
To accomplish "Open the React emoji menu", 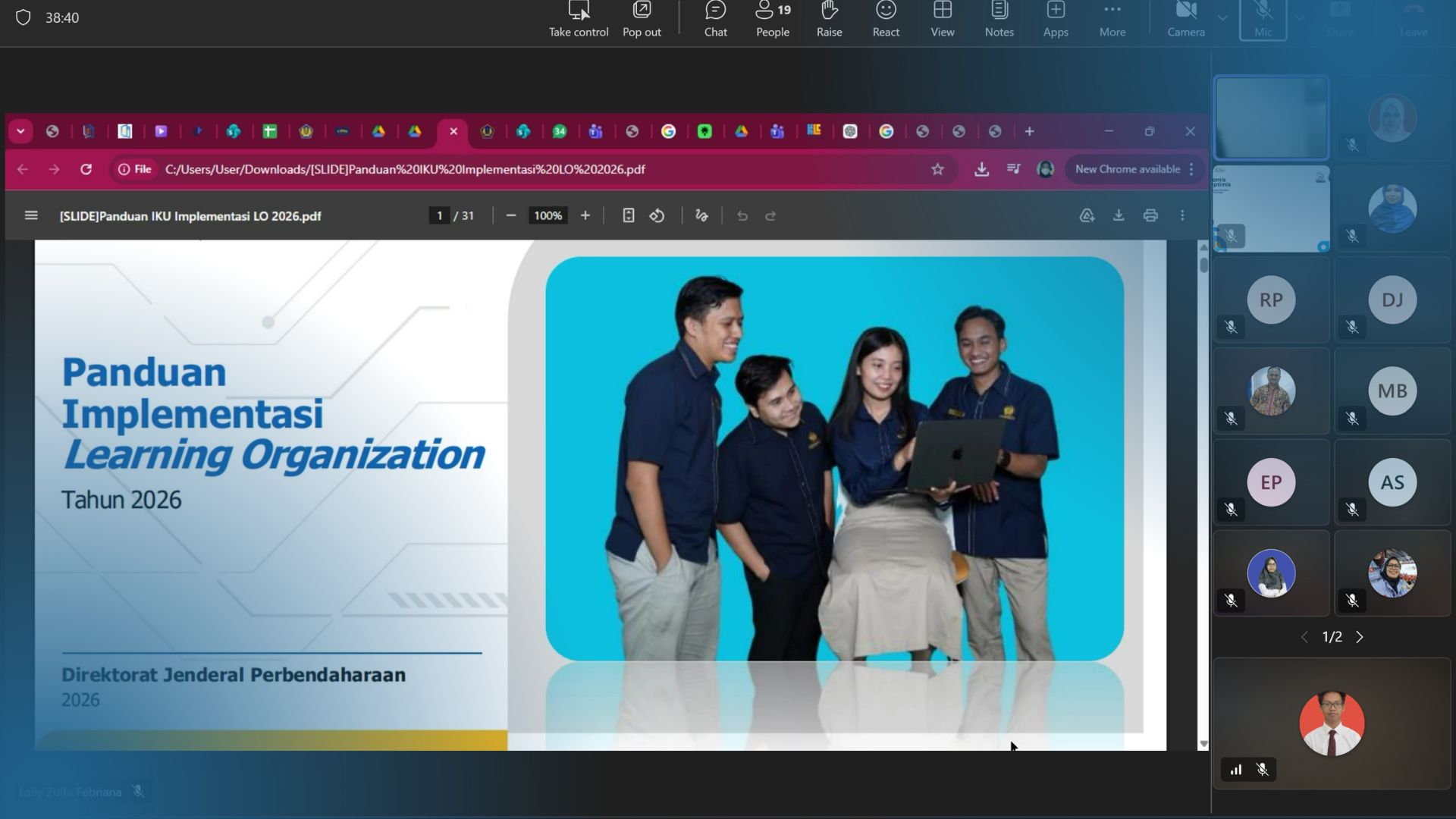I will pyautogui.click(x=885, y=19).
